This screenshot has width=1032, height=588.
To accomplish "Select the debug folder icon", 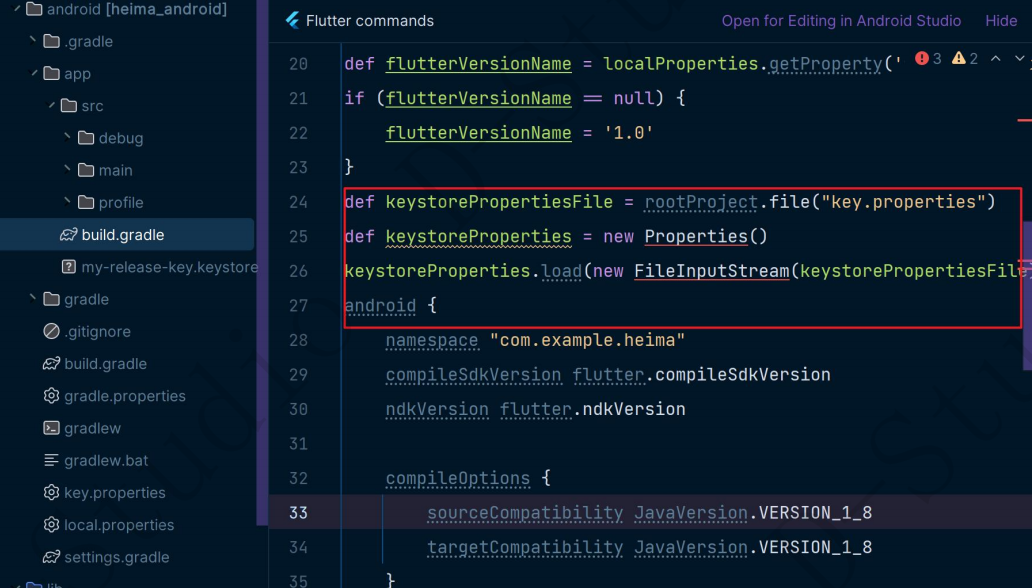I will click(86, 138).
